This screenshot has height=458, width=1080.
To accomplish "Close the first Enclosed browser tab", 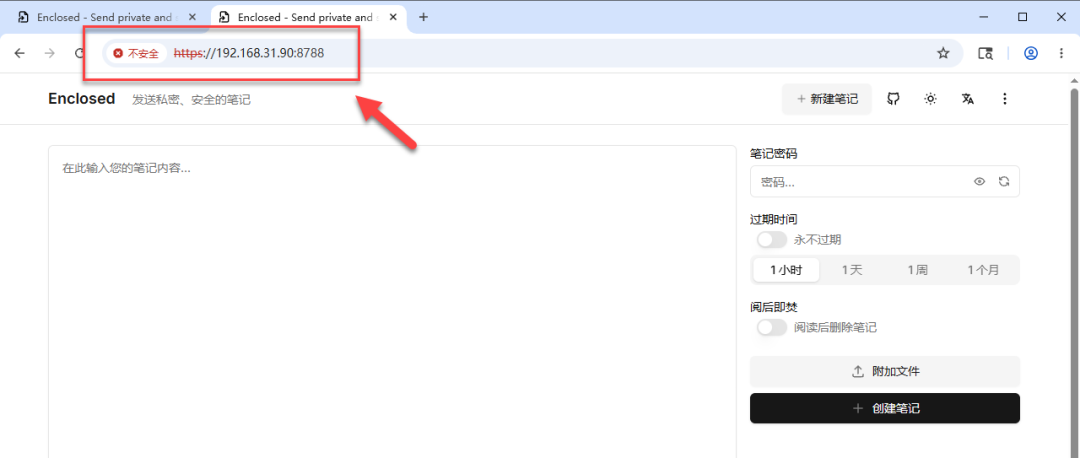I will [x=192, y=17].
